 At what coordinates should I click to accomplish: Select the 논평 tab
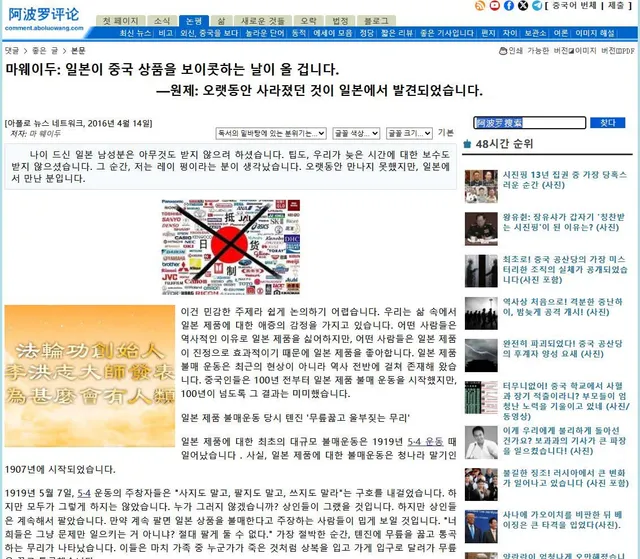click(194, 21)
